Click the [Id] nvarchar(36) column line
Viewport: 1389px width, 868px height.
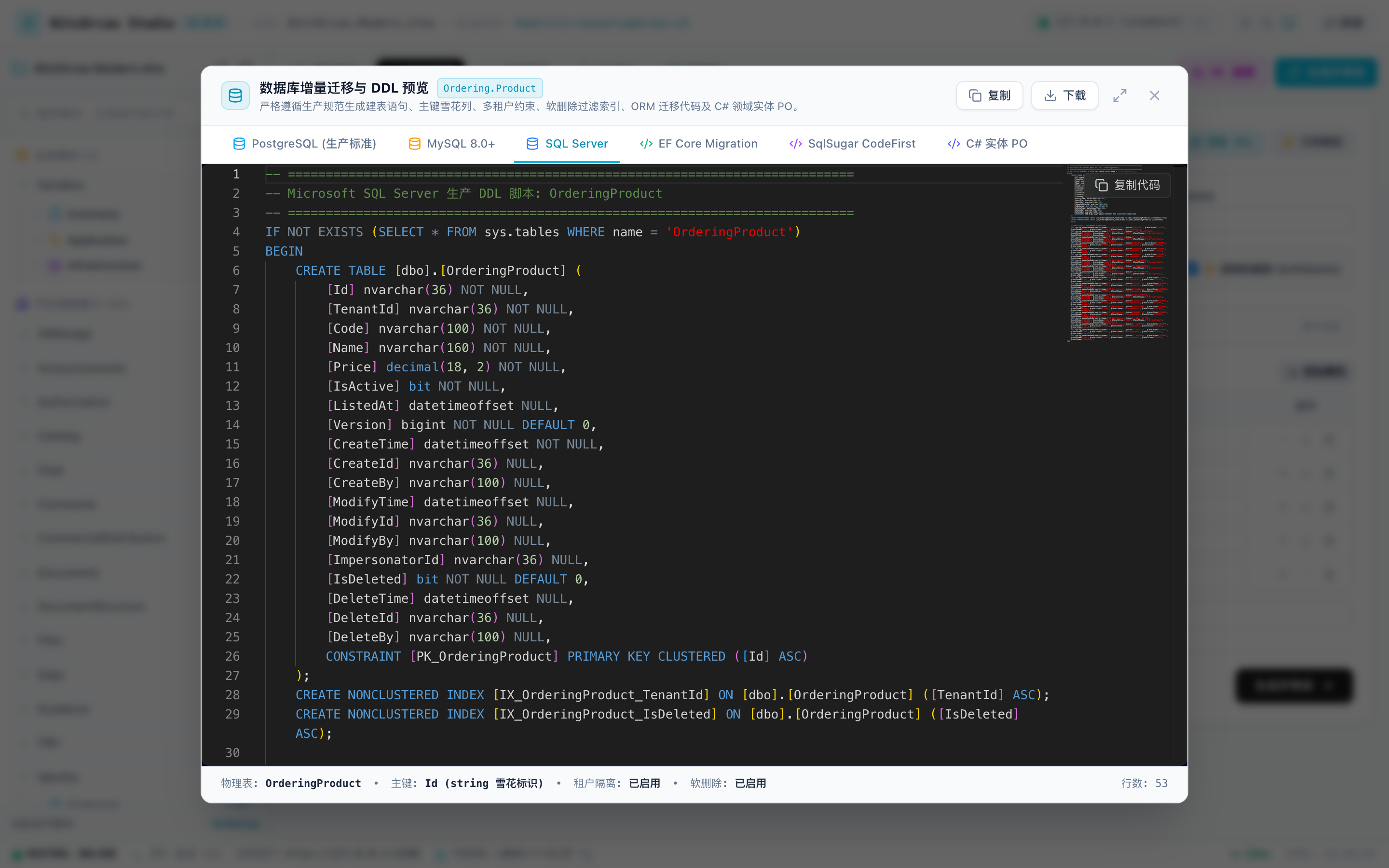click(427, 290)
